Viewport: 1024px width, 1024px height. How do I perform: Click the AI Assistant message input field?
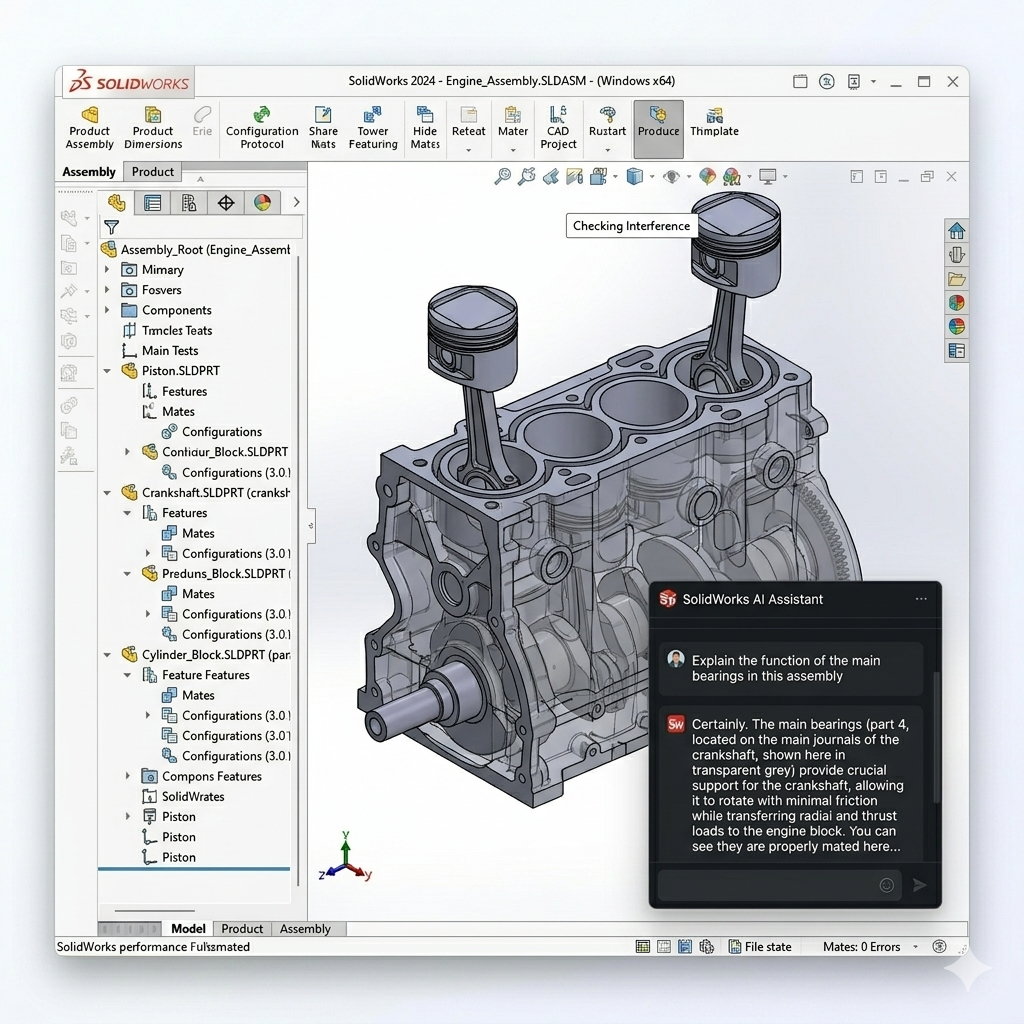(779, 885)
